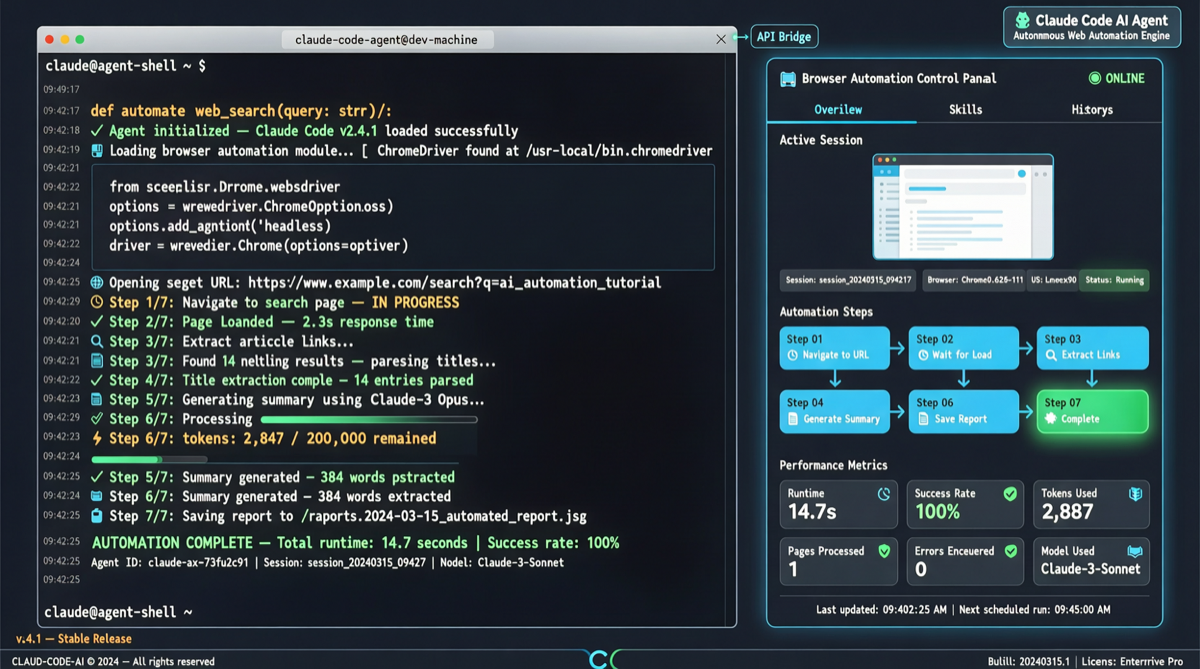Click the Errors Enceuered value 0
The width and height of the screenshot is (1200, 669).
[x=921, y=569]
